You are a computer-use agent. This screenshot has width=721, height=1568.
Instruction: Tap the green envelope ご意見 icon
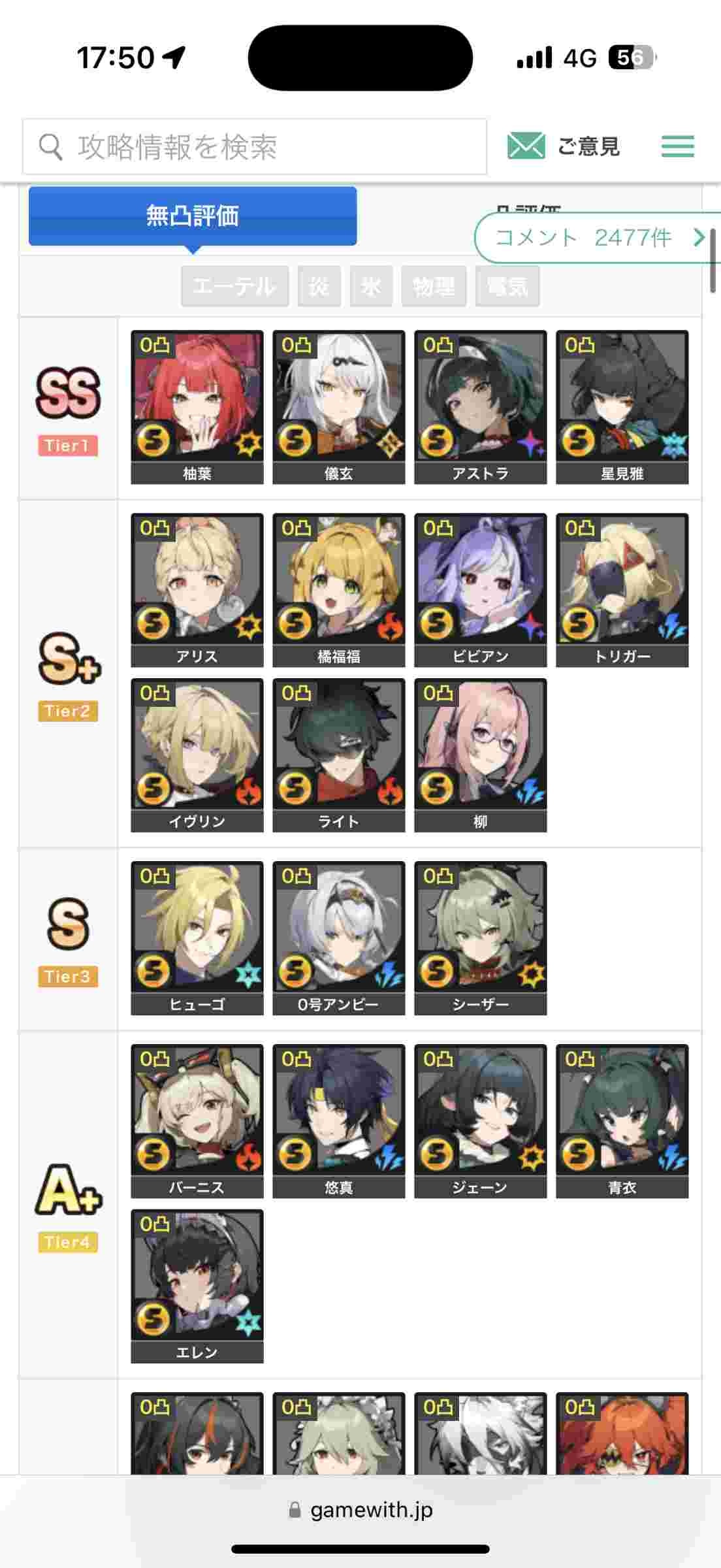point(526,146)
